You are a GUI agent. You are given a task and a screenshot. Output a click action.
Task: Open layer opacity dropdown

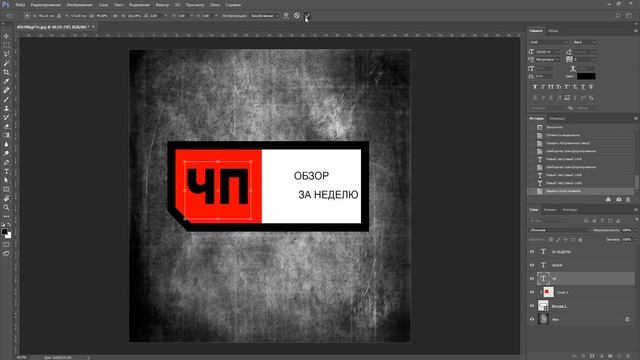635,230
